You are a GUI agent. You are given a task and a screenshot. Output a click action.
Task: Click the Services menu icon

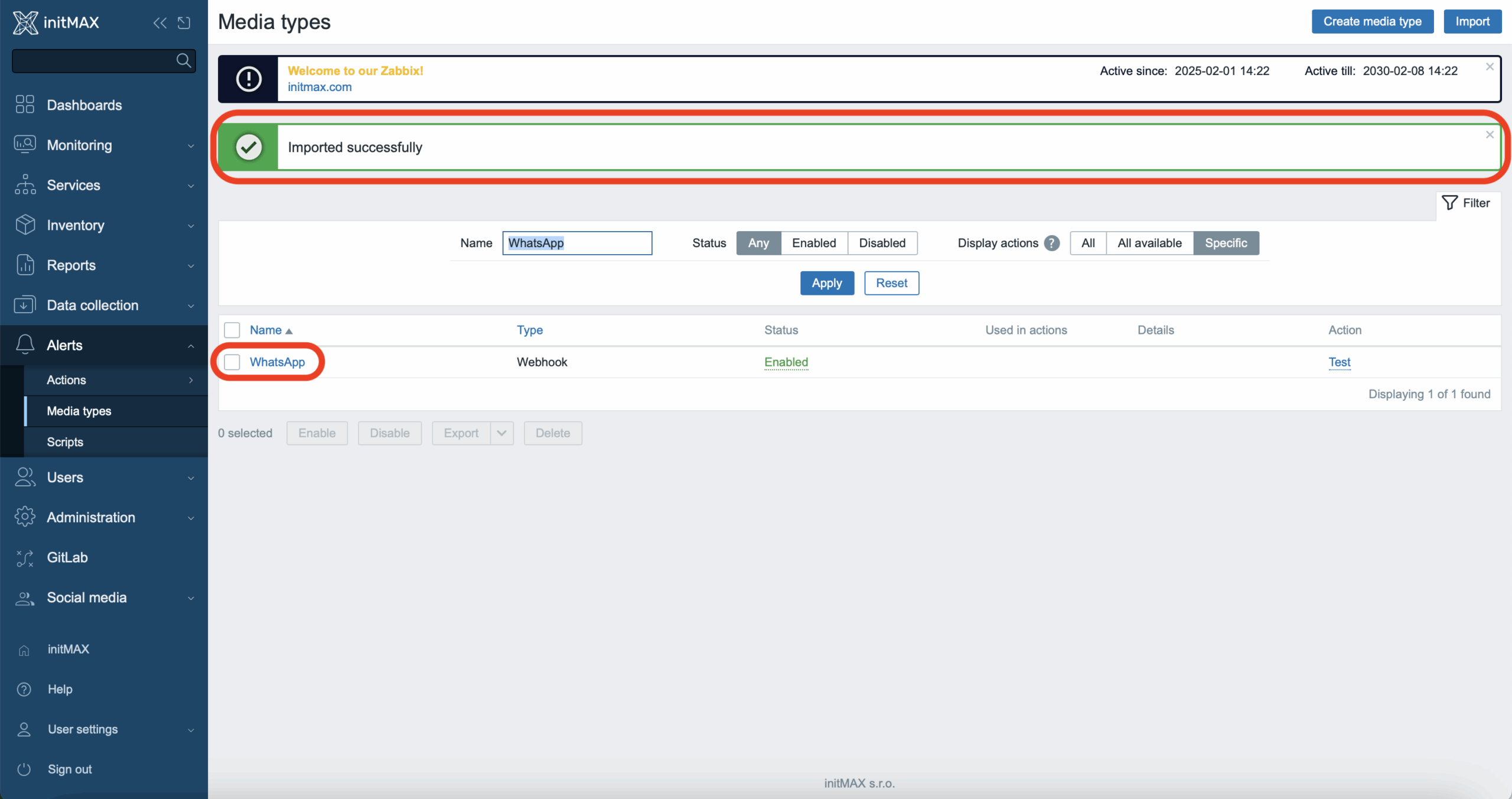tap(25, 185)
